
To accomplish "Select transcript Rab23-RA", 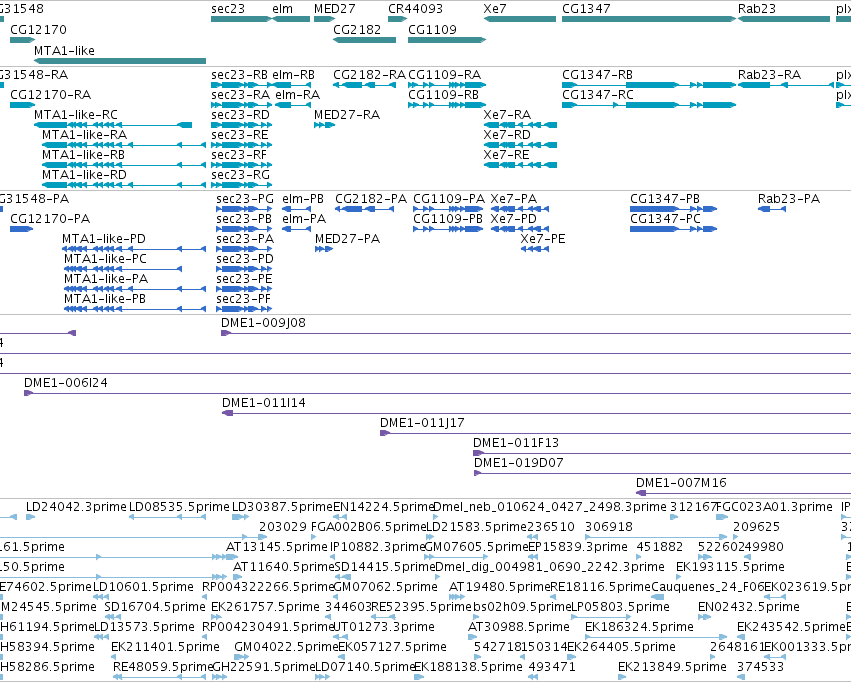I will (785, 85).
